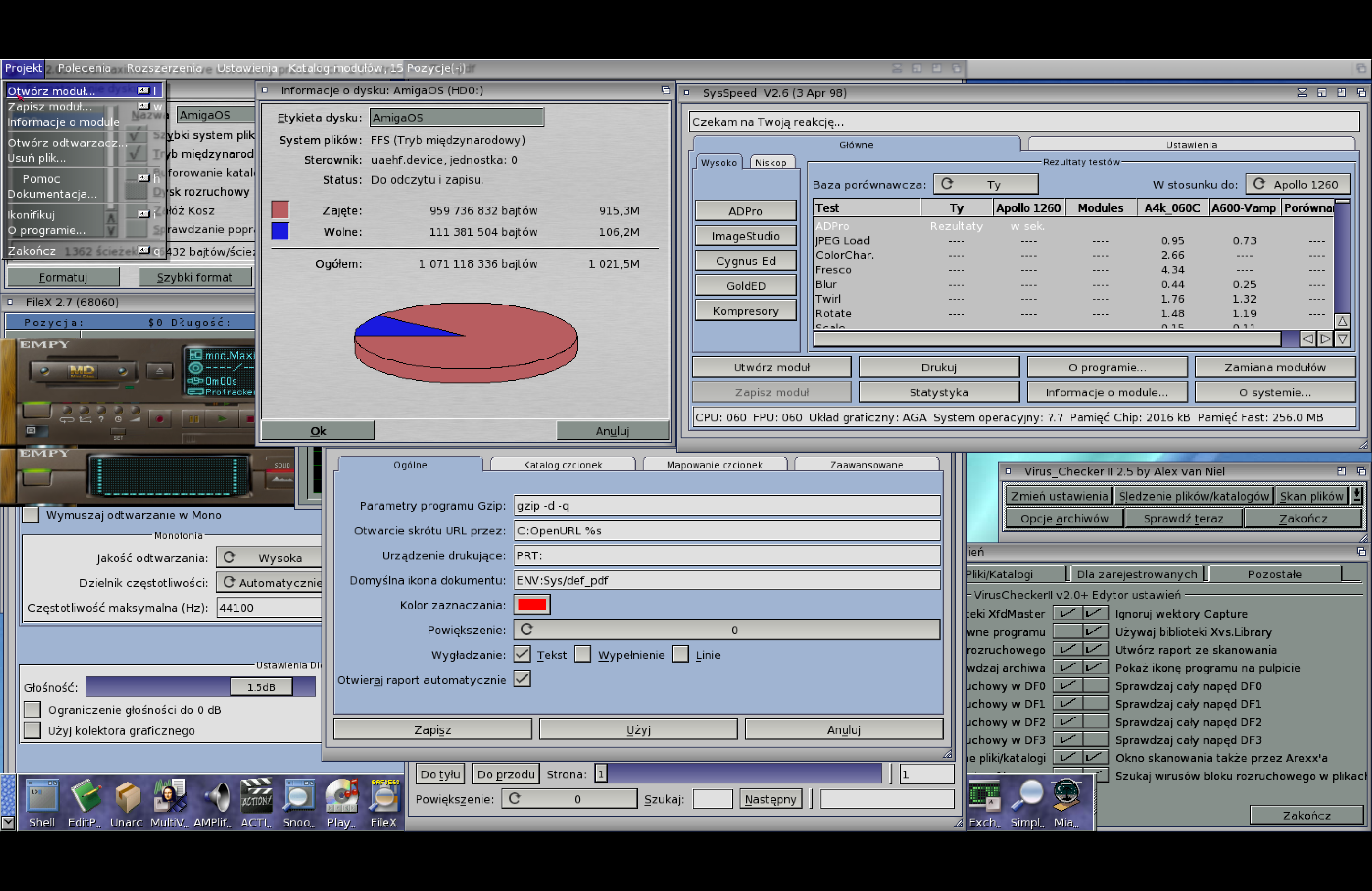
Task: Toggle Otwieraj raport automatycznie checkbox
Action: coord(522,679)
